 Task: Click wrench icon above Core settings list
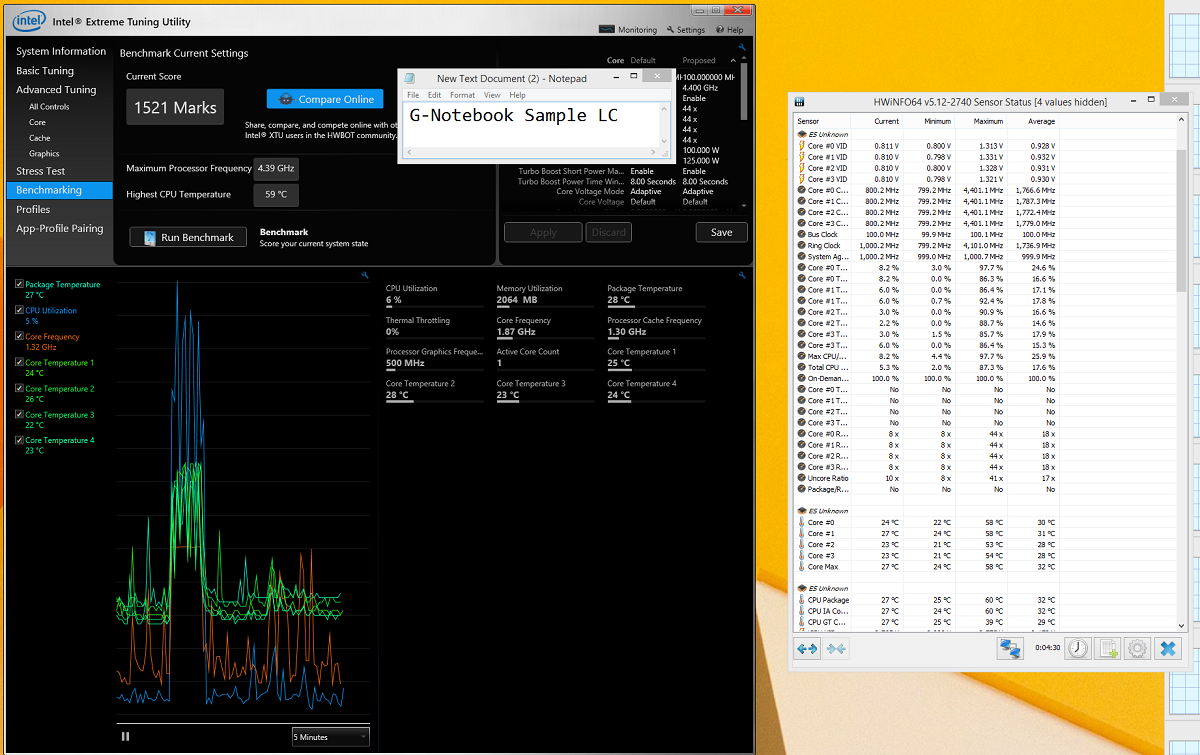pyautogui.click(x=742, y=47)
